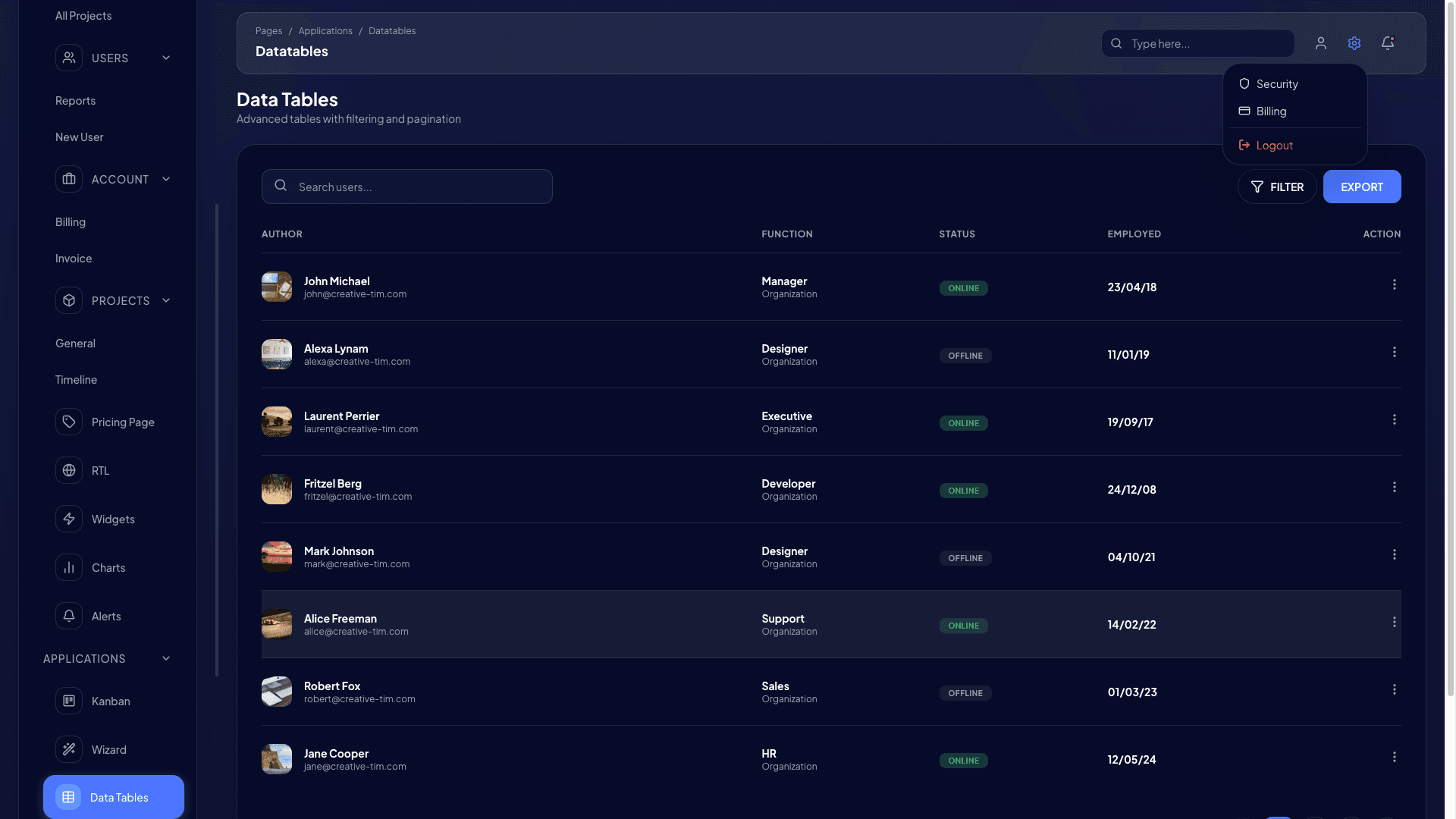The image size is (1456, 819).
Task: Open the settings gear in the top bar
Action: tap(1354, 43)
